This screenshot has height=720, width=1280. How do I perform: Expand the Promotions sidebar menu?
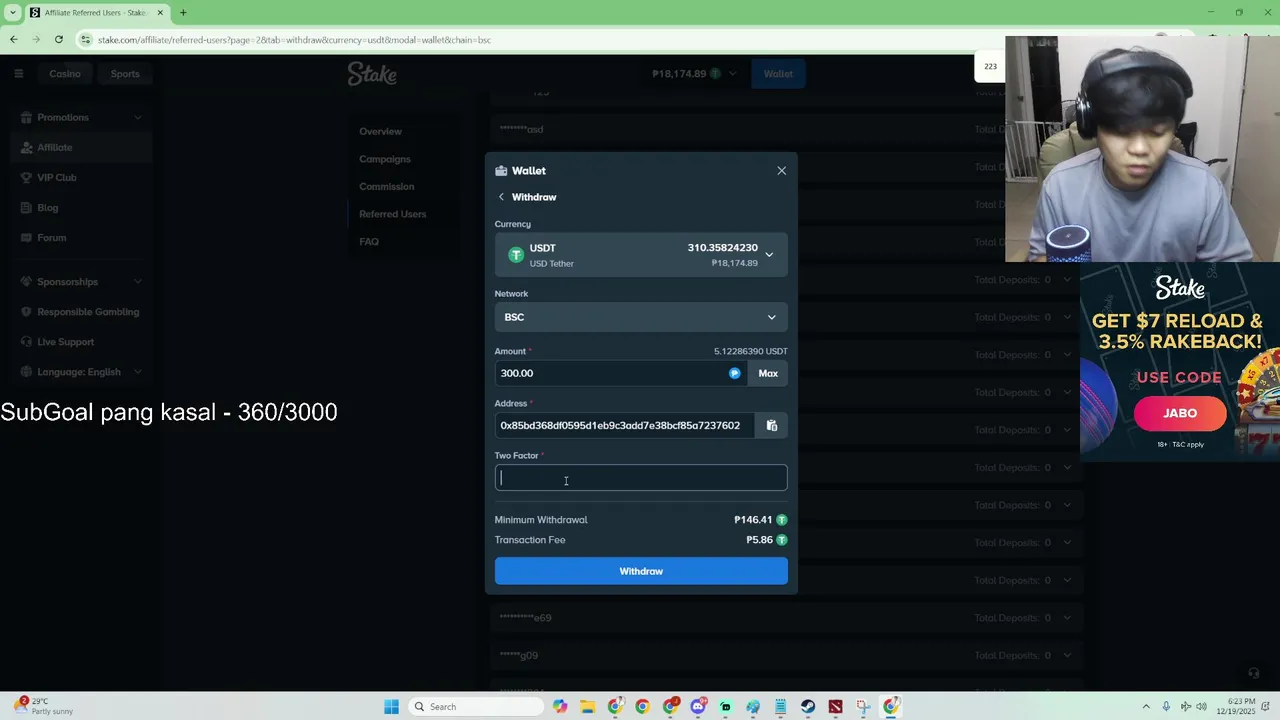[x=82, y=117]
